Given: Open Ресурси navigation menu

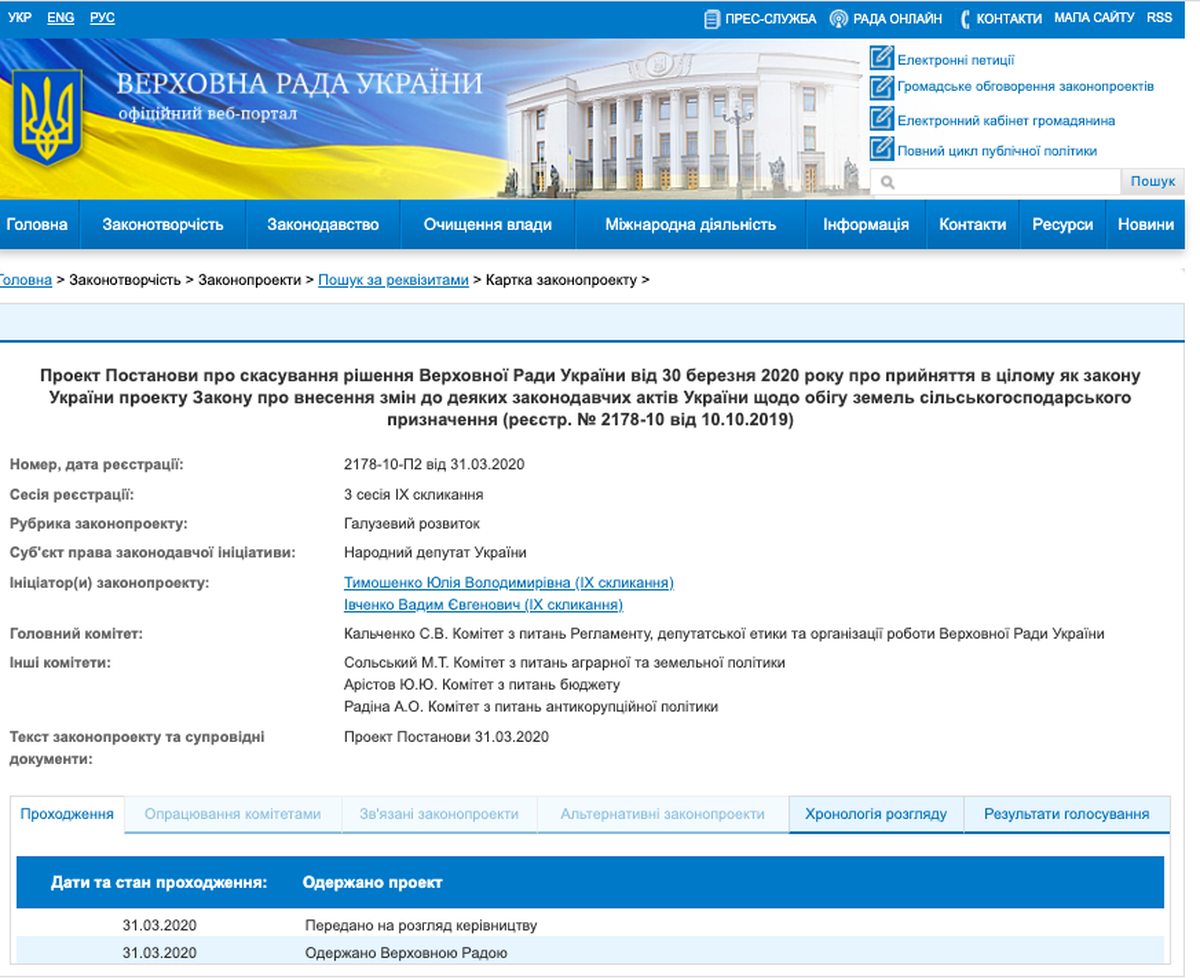Looking at the screenshot, I should coord(1063,224).
